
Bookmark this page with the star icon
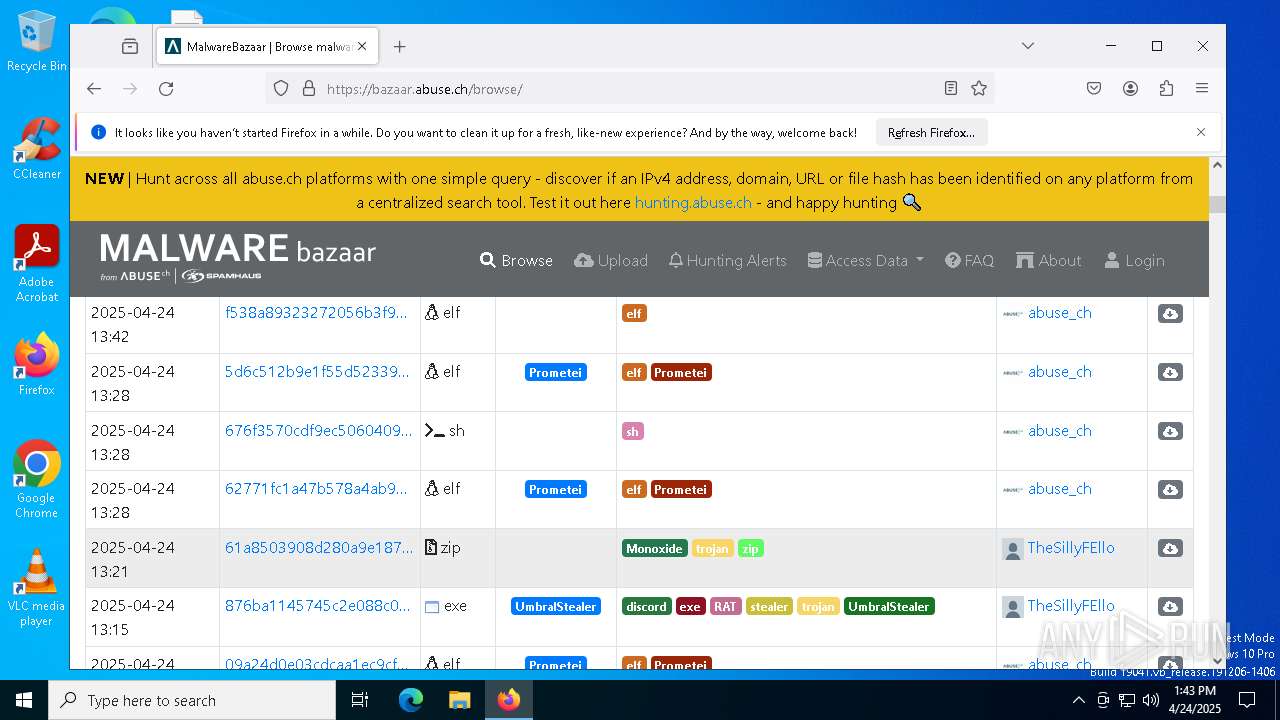979,89
